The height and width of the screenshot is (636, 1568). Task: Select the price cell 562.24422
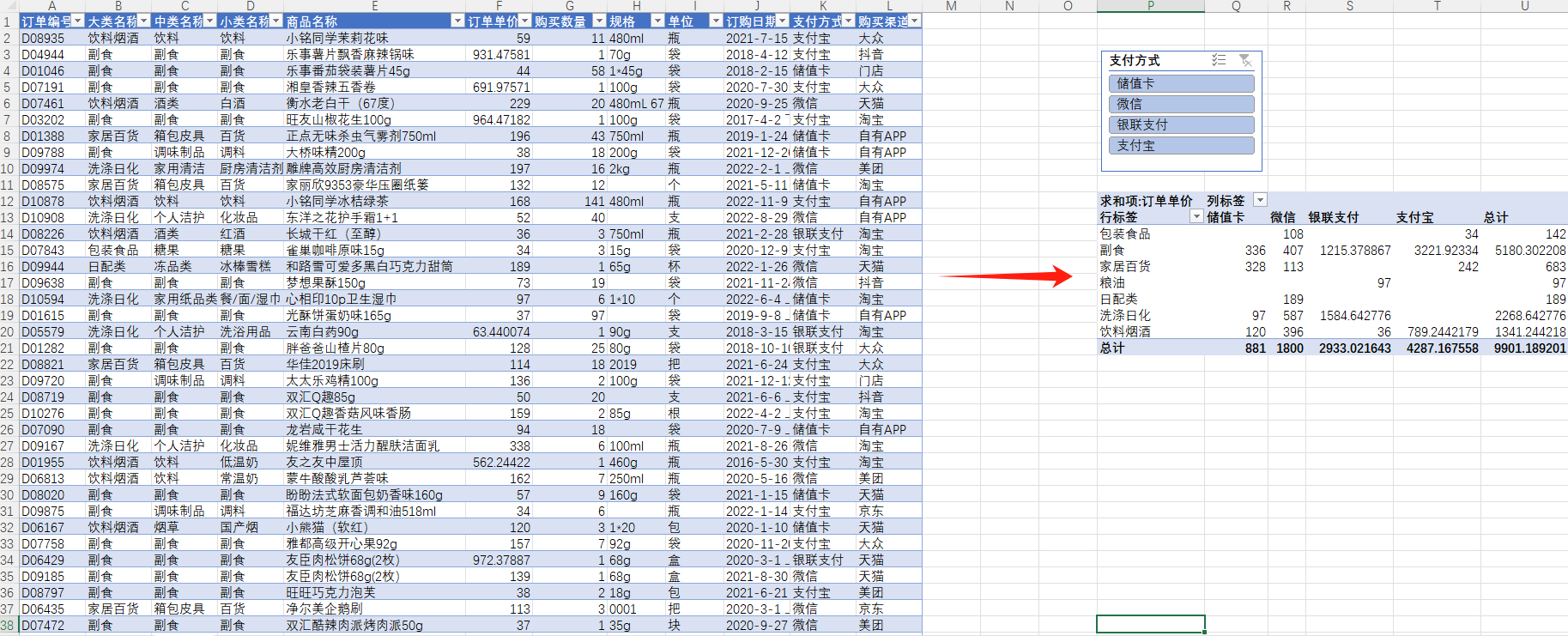(499, 462)
